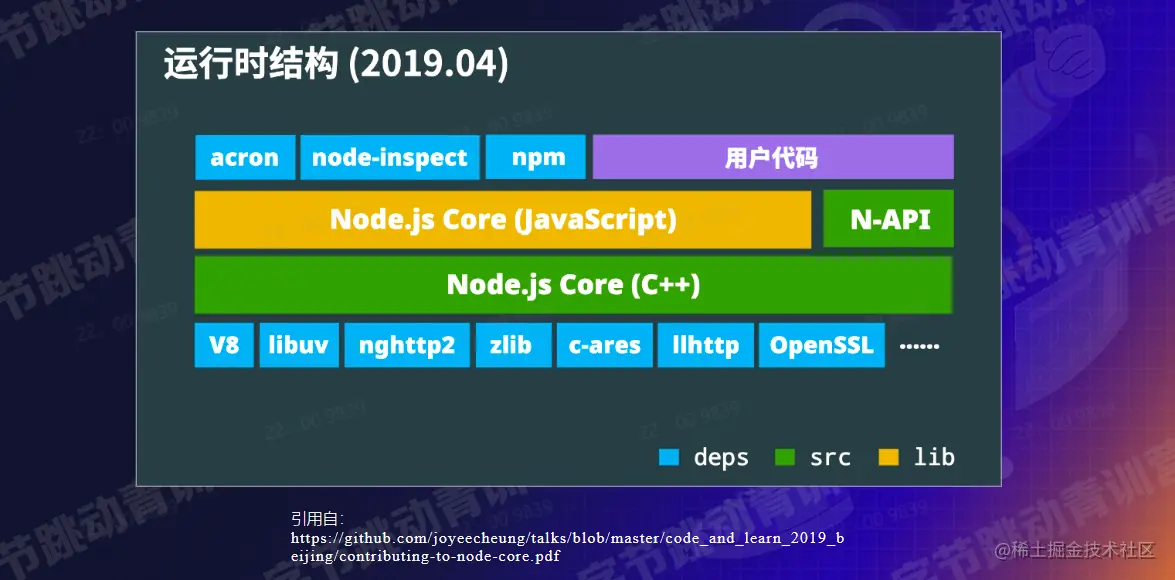Viewport: 1175px width, 580px height.
Task: Select the OpenSSL block
Action: (821, 345)
